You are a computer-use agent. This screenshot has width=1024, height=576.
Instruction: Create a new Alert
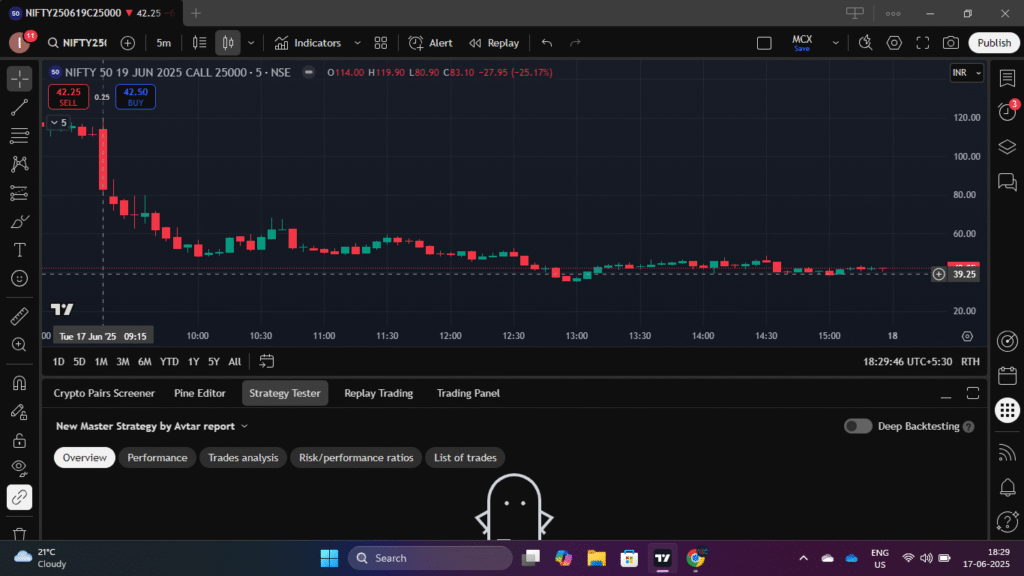pos(430,43)
